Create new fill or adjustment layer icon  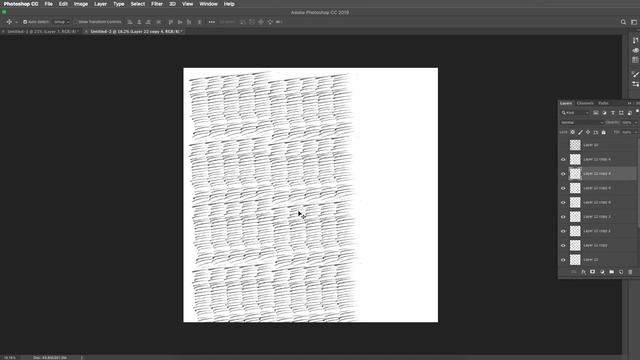[x=602, y=272]
